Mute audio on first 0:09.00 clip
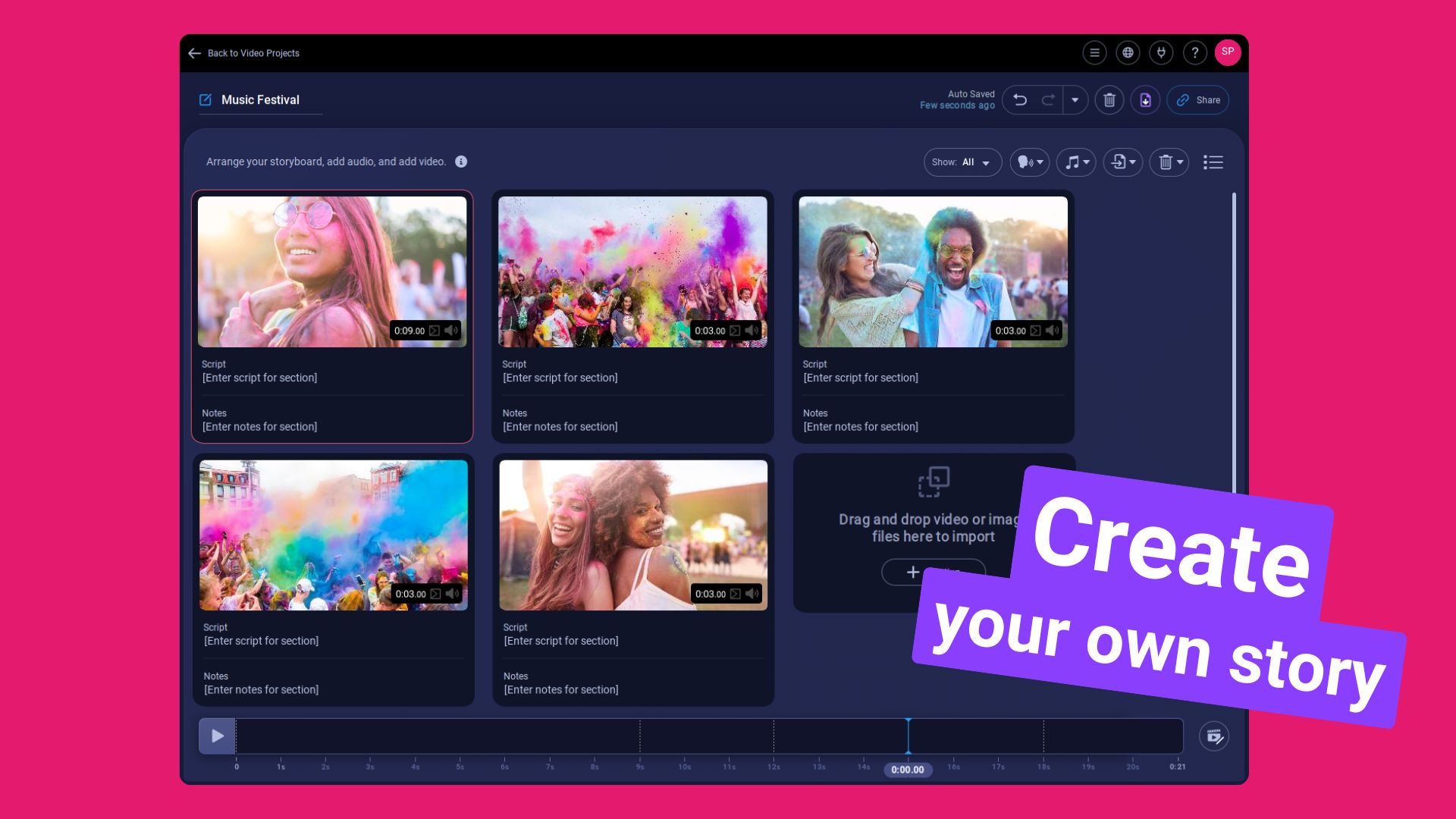Image resolution: width=1456 pixels, height=819 pixels. point(451,331)
